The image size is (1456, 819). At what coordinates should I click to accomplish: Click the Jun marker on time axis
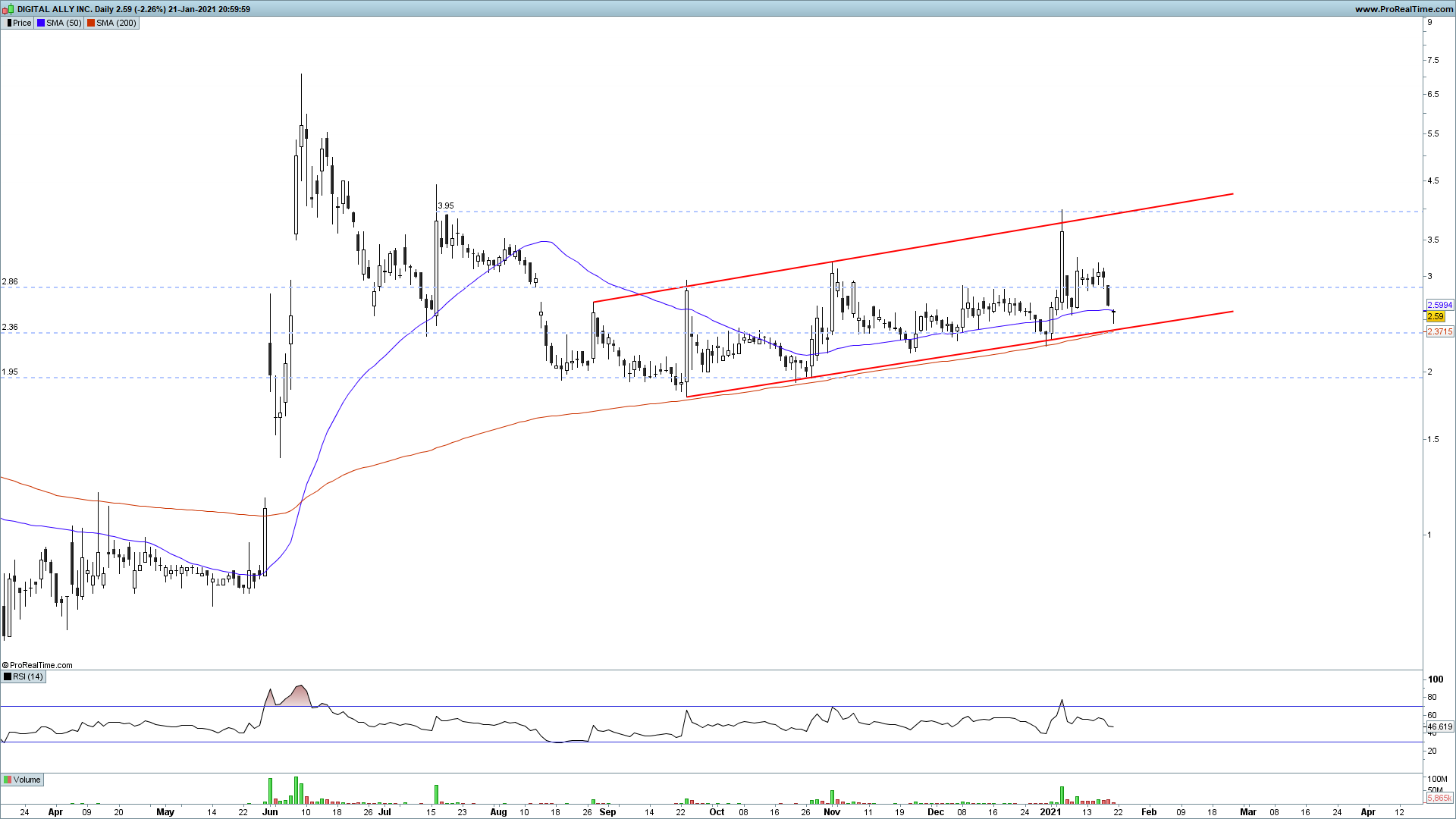tap(270, 811)
